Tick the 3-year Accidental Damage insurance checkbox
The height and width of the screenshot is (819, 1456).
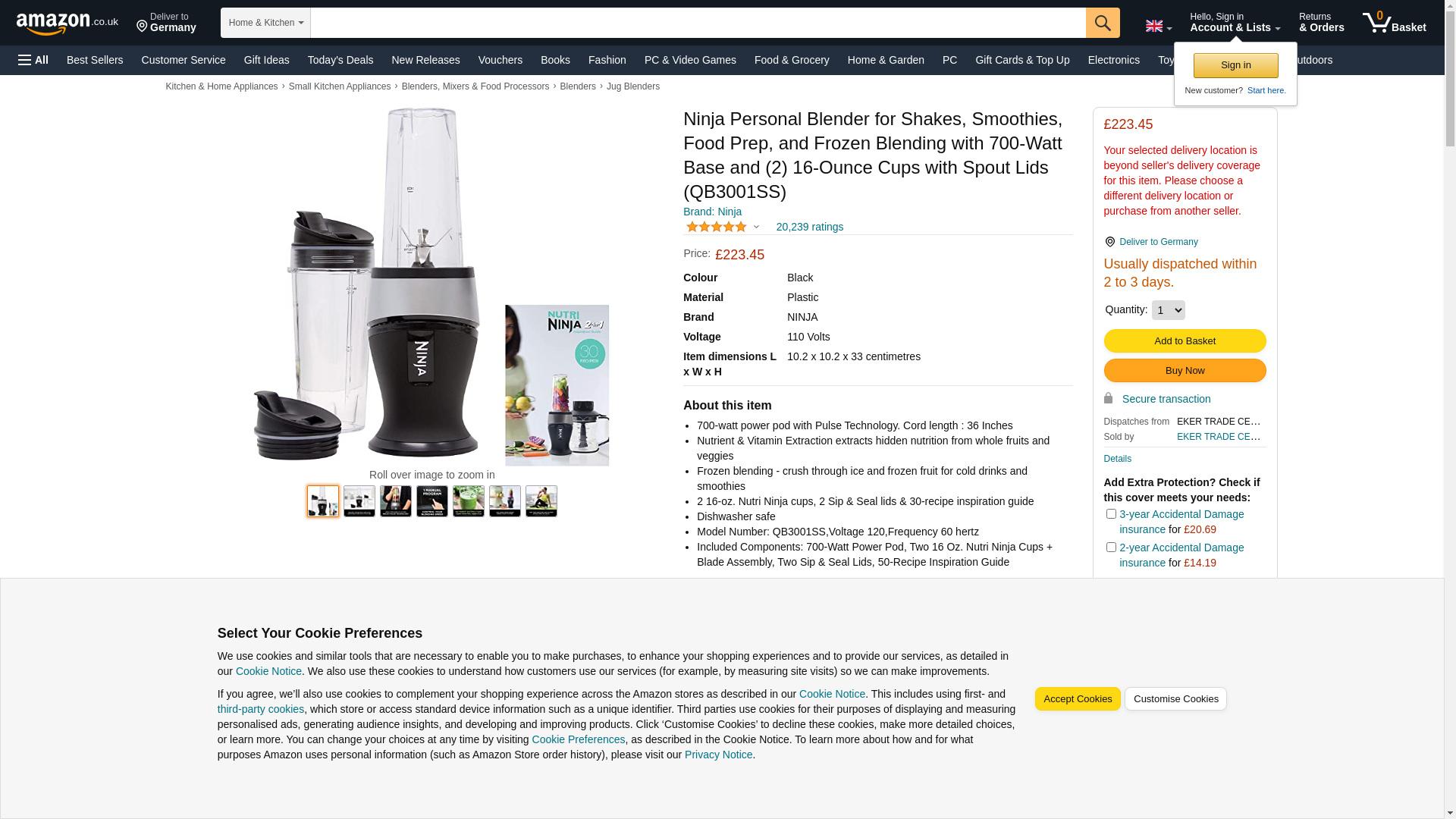point(1111,514)
